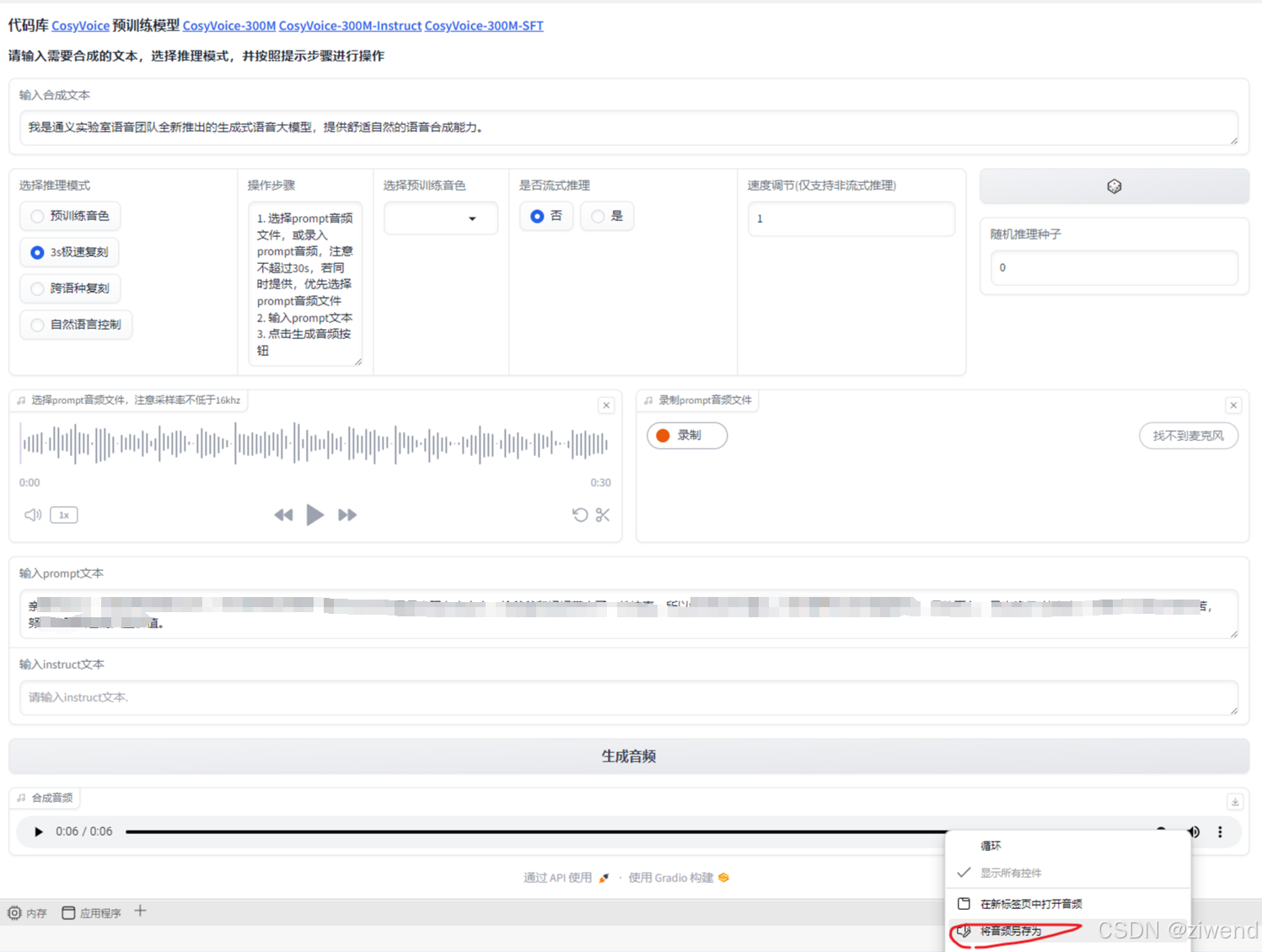Toggle 显示所有控件 in the context menu

click(x=1068, y=873)
